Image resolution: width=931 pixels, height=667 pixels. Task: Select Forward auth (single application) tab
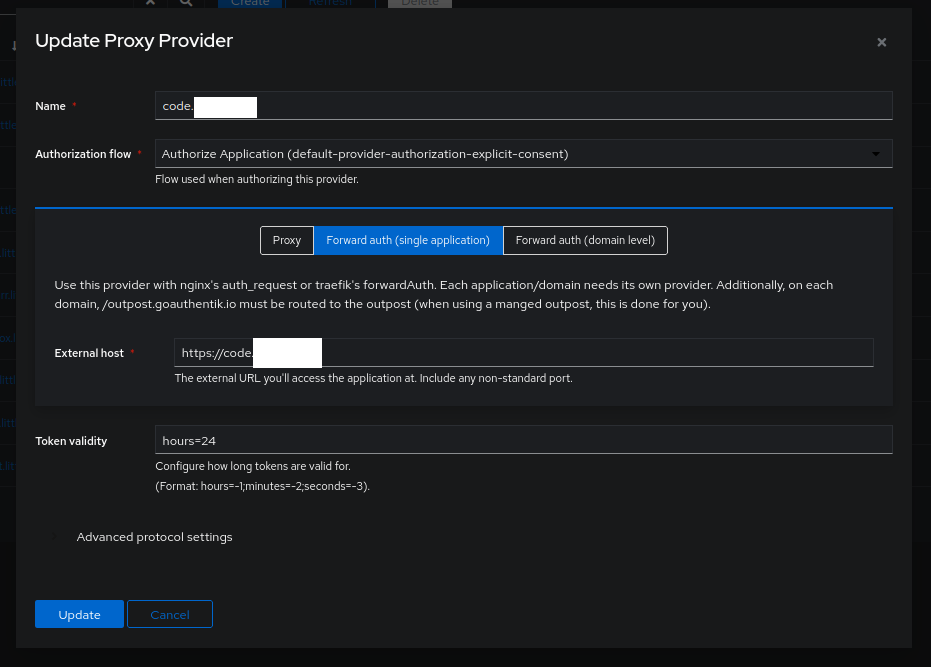tap(408, 241)
